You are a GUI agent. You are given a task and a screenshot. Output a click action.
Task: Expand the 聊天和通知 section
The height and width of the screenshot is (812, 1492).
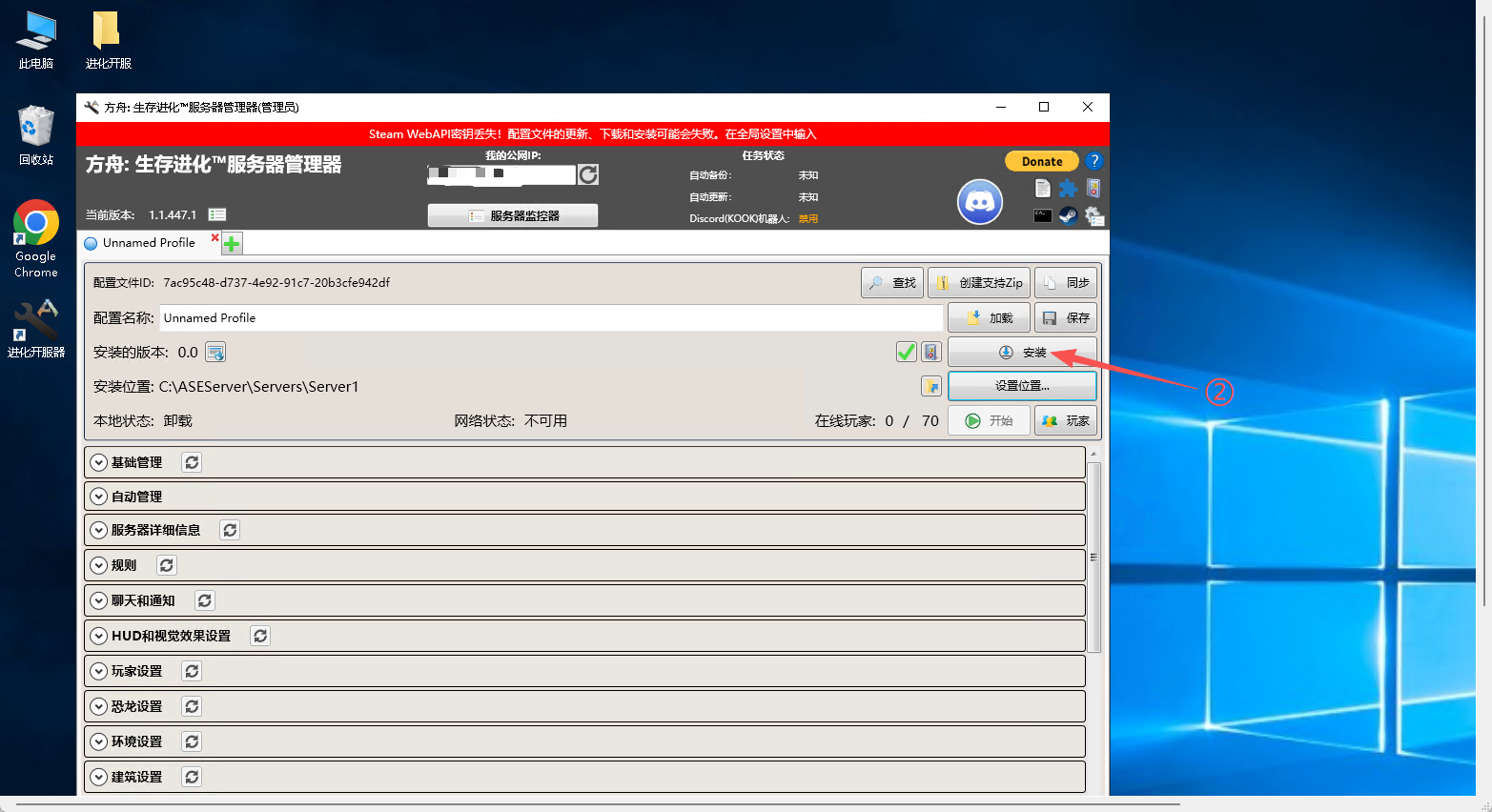pos(98,600)
